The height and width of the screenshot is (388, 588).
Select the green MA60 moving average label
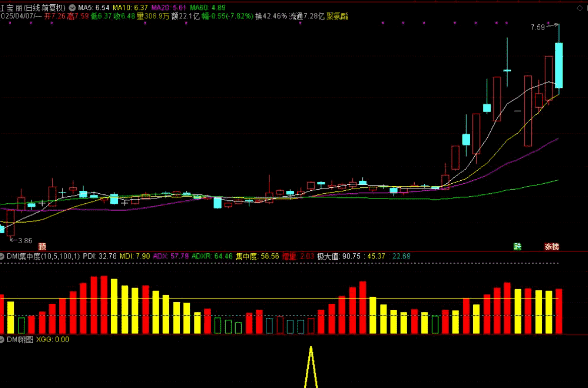point(207,7)
